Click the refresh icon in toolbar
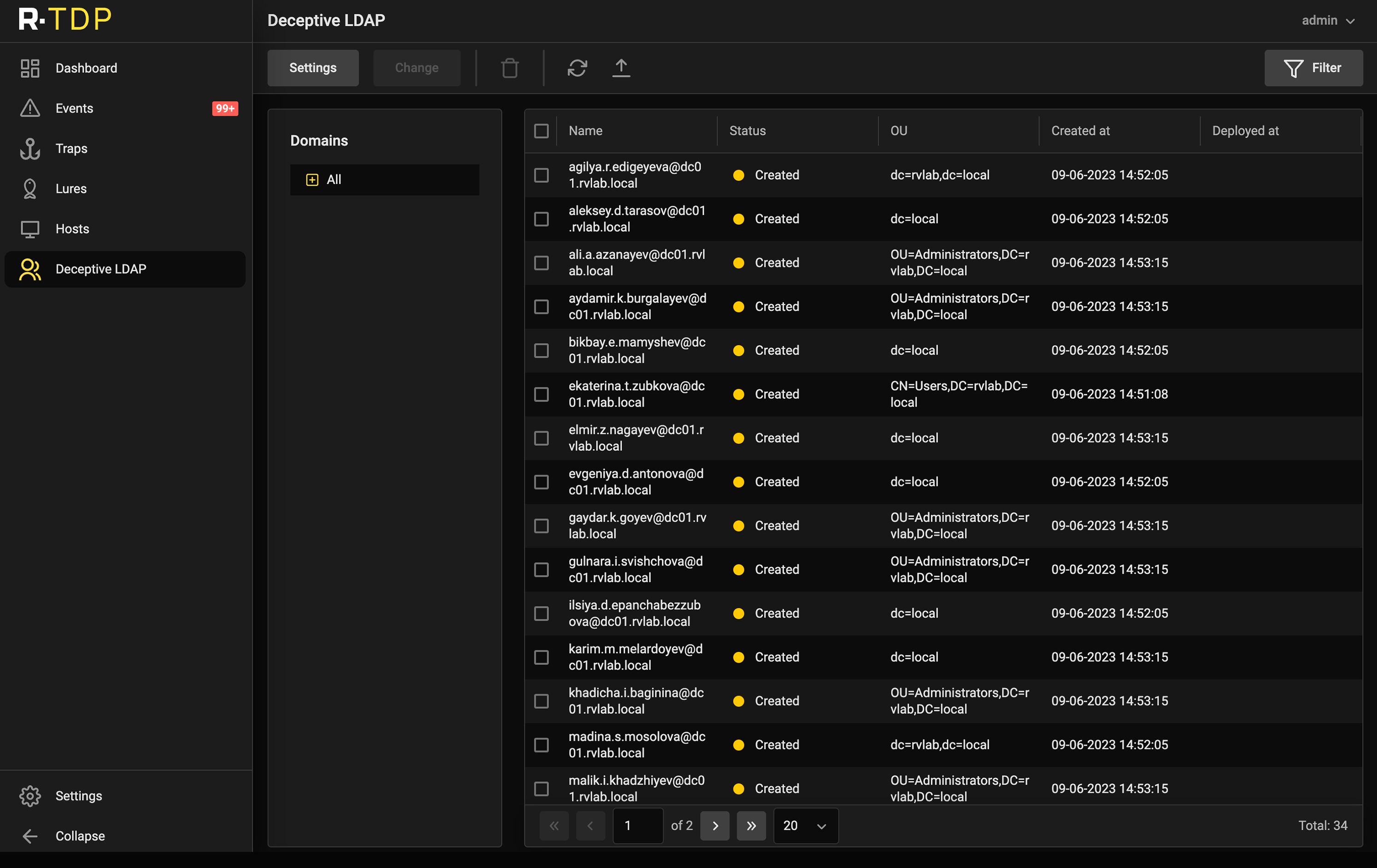The width and height of the screenshot is (1377, 868). (577, 68)
